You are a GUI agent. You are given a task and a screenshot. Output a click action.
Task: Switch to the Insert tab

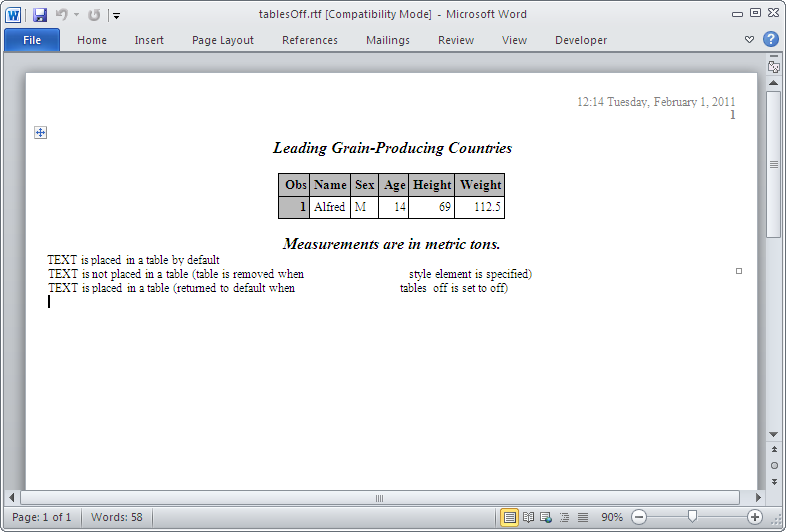pyautogui.click(x=149, y=40)
